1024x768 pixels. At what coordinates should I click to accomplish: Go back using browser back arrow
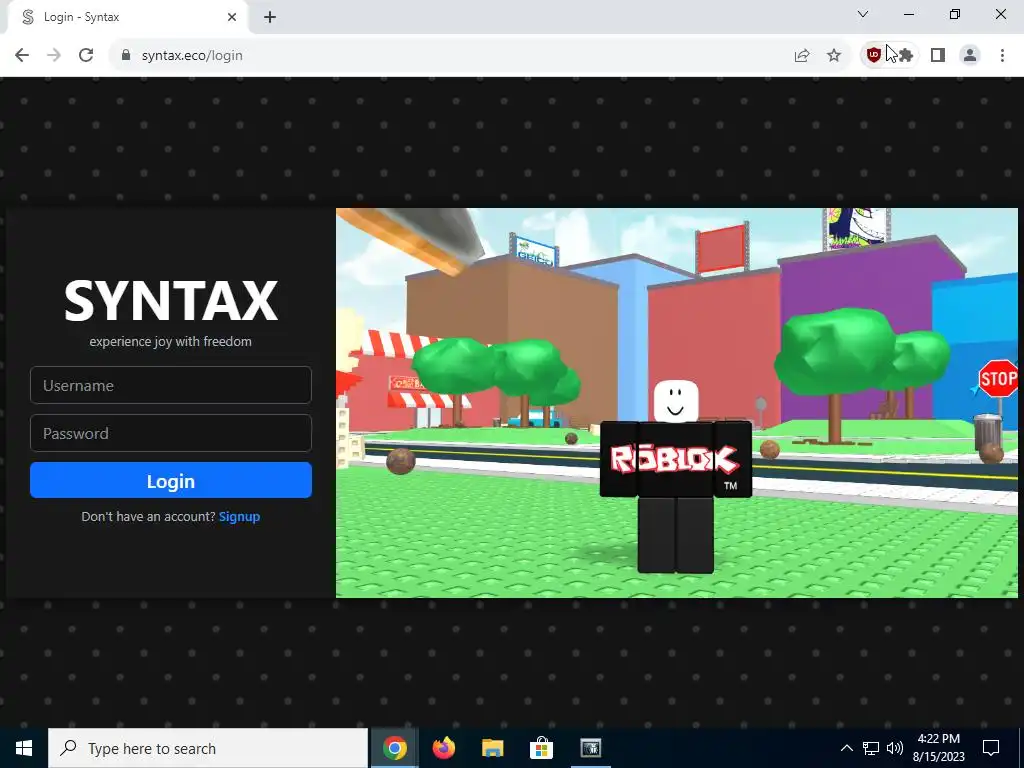click(x=22, y=56)
